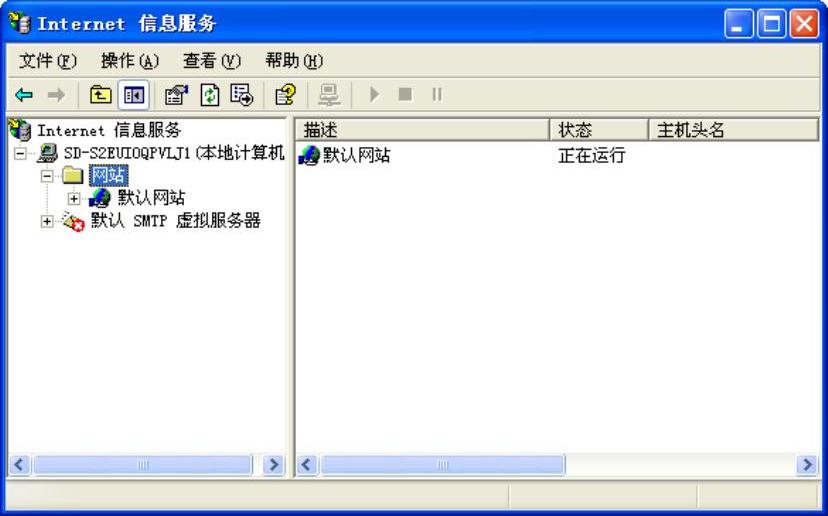Viewport: 828px width, 516px height.
Task: Open the Properties toolbar icon
Action: pyautogui.click(x=176, y=95)
